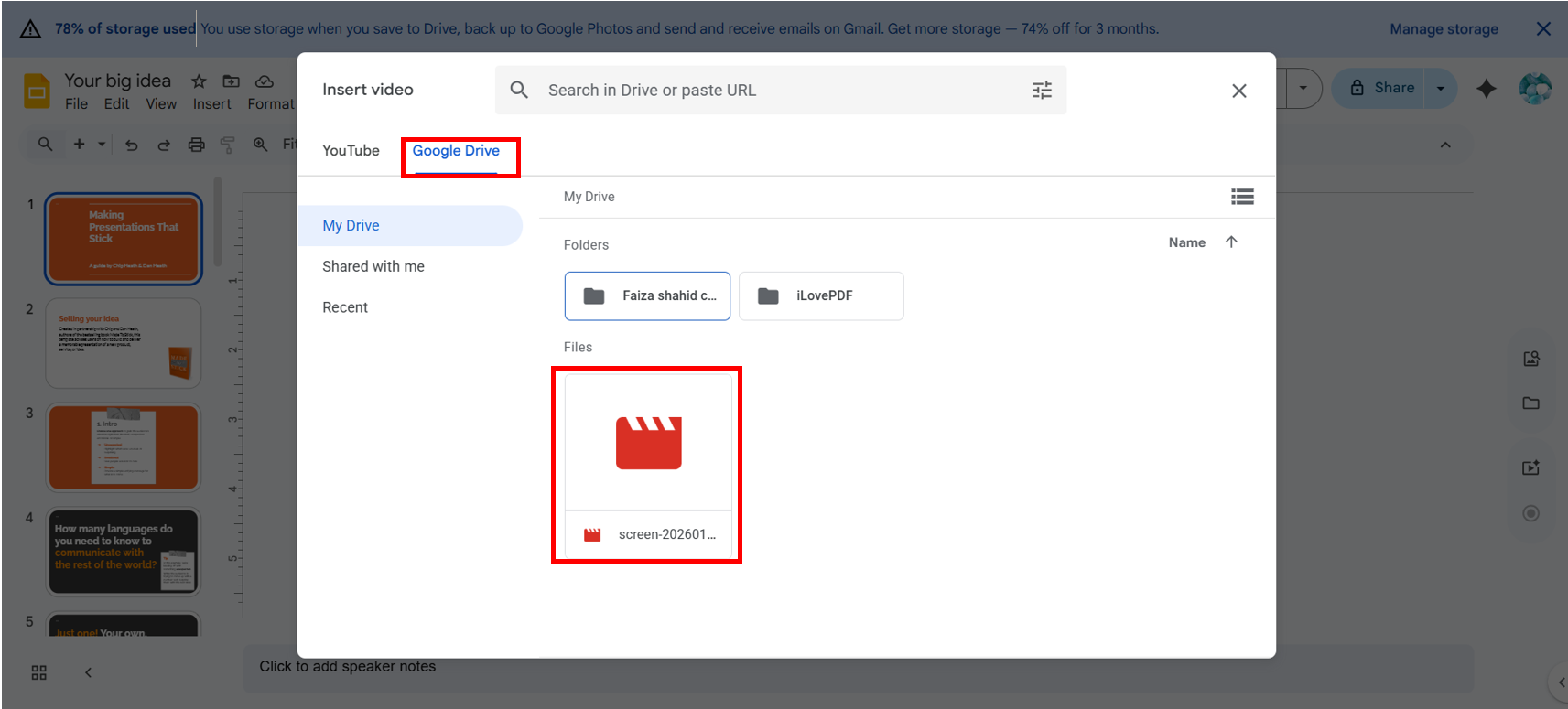
Task: Click My Drive breadcrumb text
Action: (589, 197)
